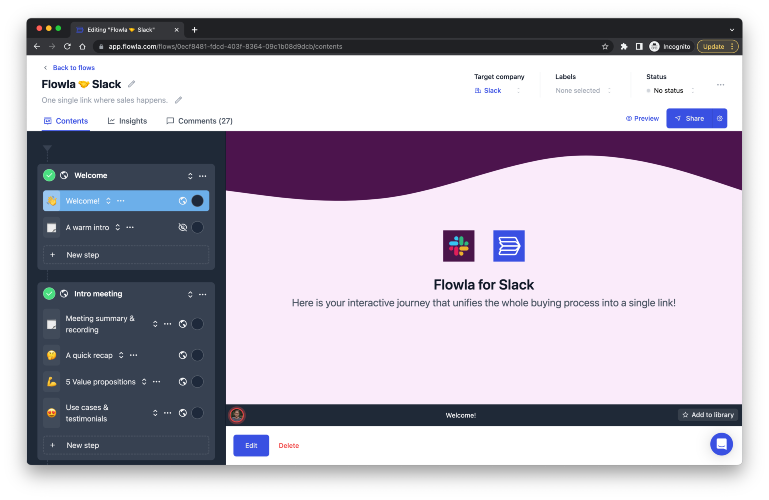Open the Intro meeting section more options
Viewport: 769px width, 500px height.
pos(203,295)
